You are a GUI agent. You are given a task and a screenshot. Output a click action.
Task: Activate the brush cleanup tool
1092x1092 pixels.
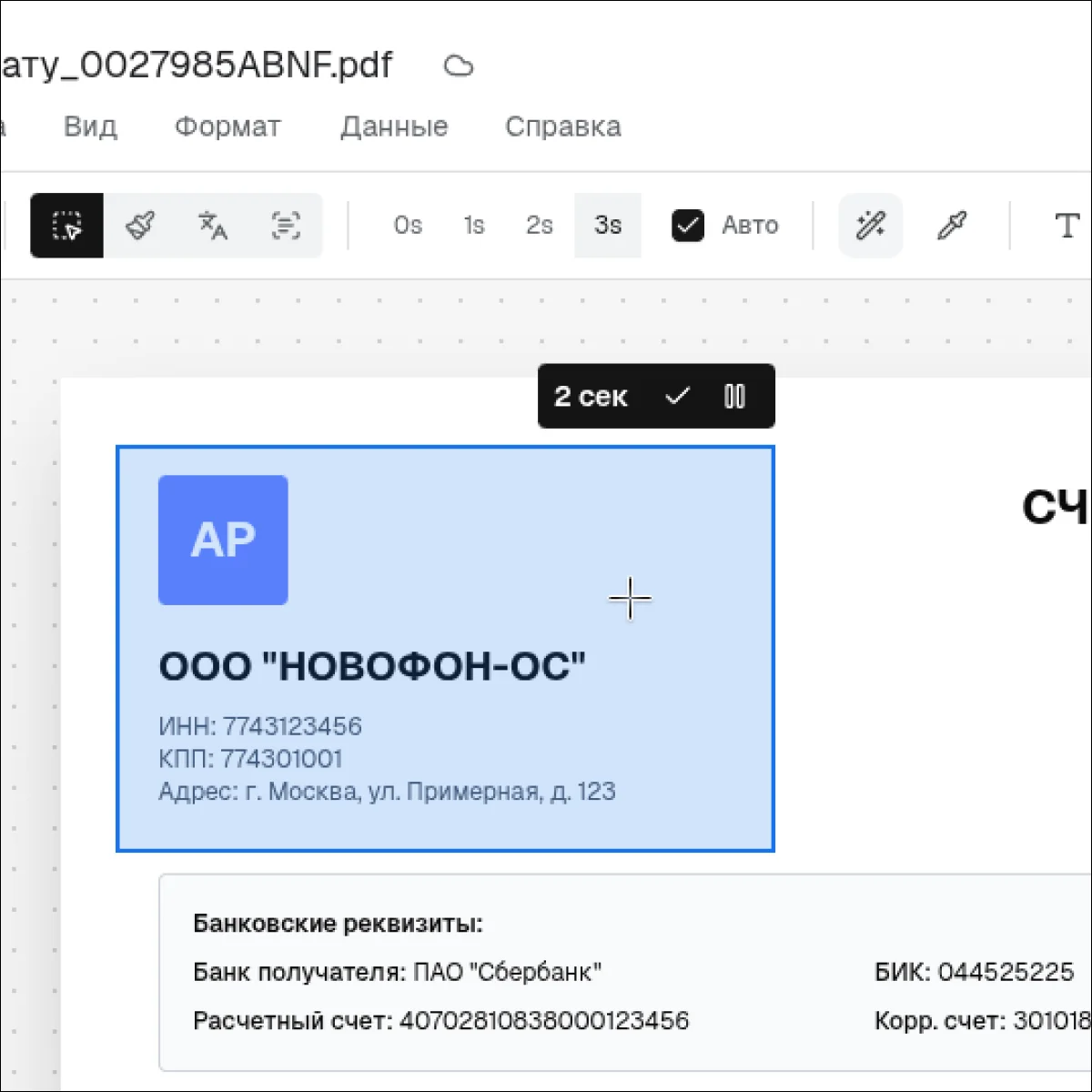(x=140, y=226)
